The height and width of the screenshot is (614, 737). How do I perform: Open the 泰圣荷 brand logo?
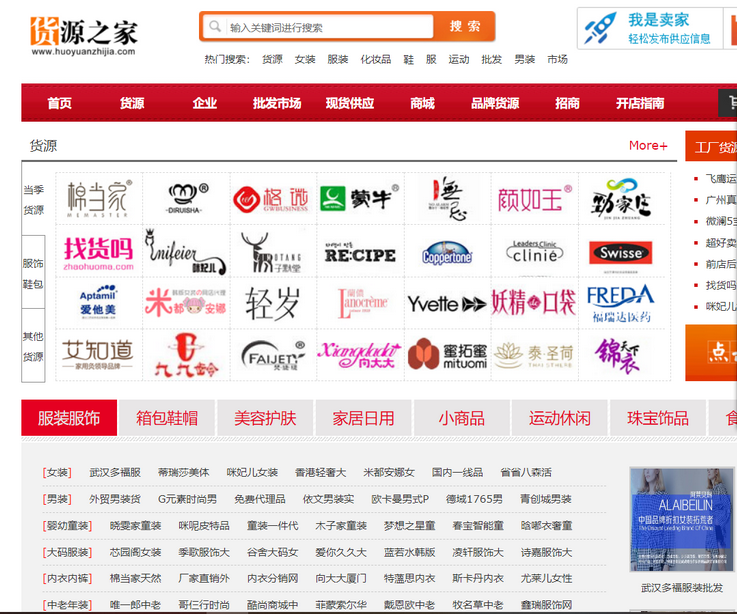[x=534, y=355]
